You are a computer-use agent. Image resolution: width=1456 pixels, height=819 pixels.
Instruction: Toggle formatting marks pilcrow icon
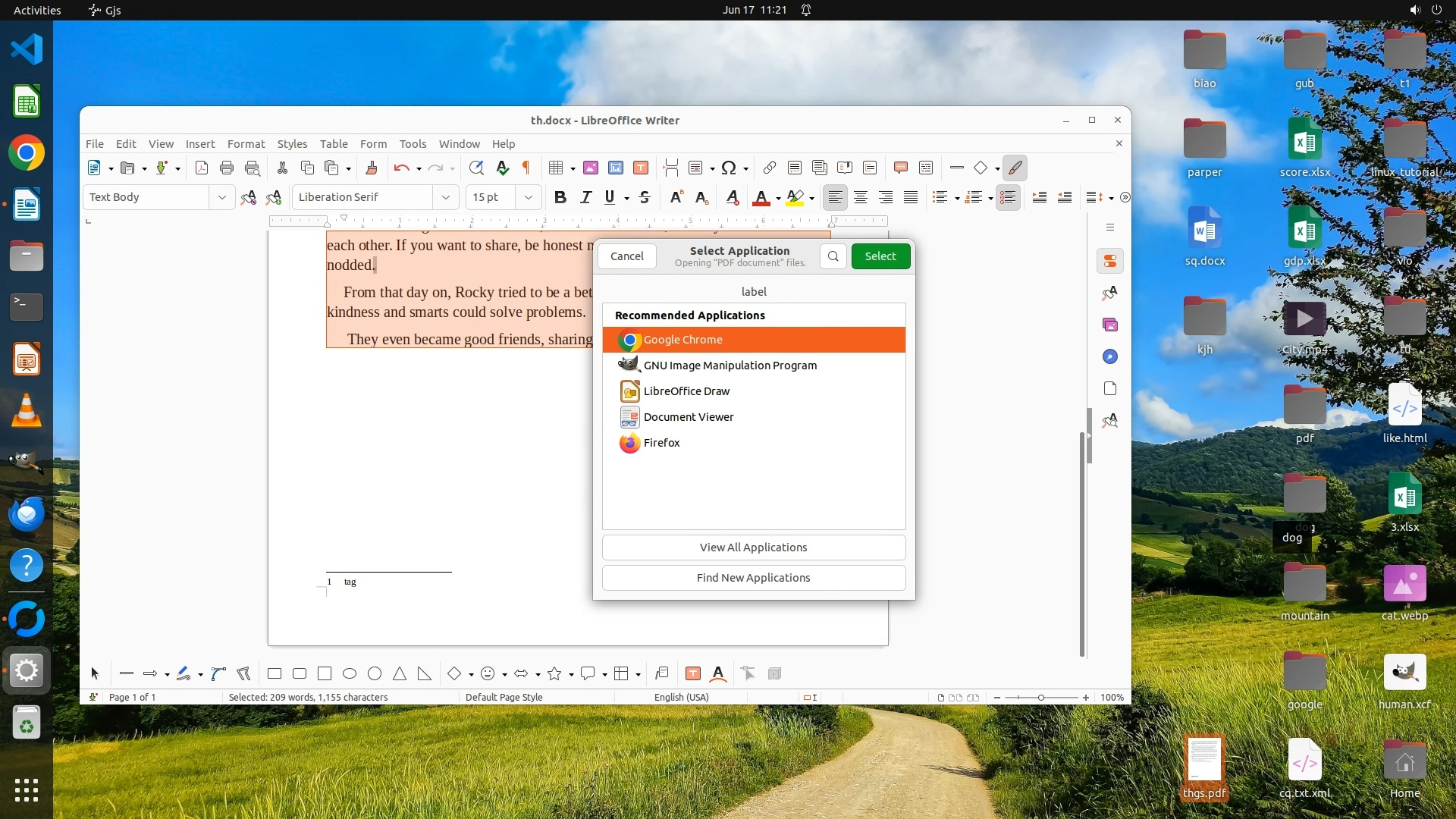526,168
